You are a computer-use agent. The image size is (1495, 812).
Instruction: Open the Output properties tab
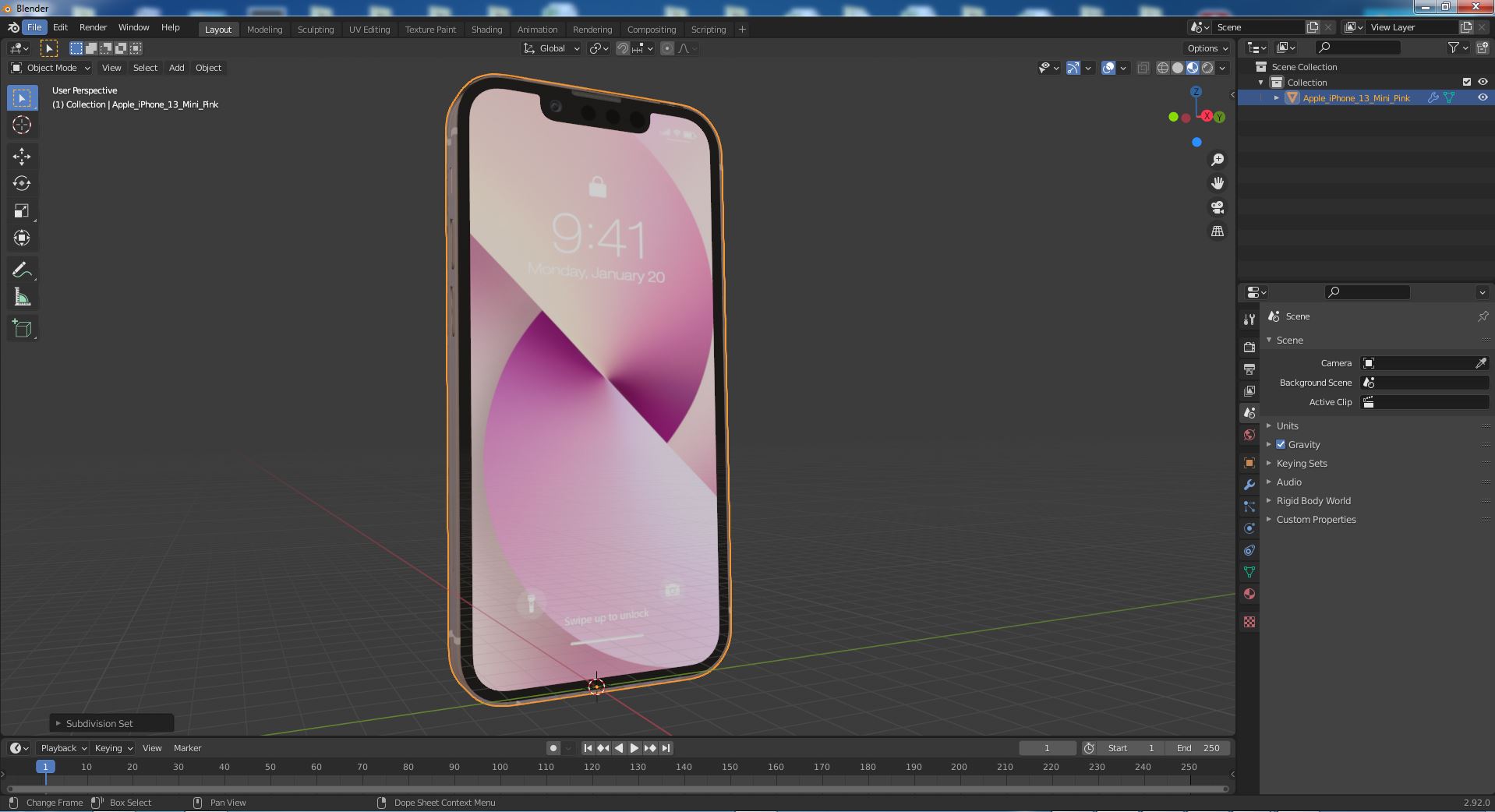pos(1249,369)
